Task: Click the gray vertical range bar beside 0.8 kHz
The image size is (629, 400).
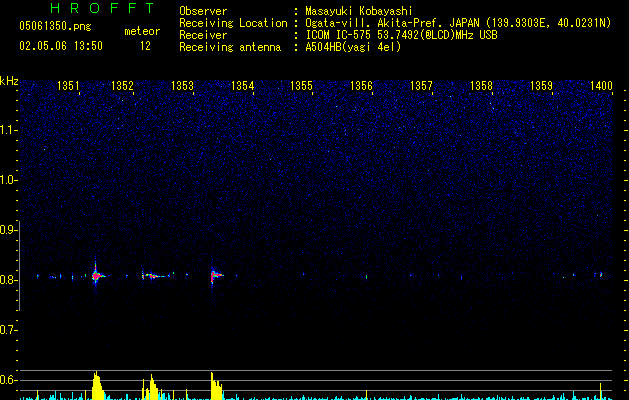Action: point(20,266)
